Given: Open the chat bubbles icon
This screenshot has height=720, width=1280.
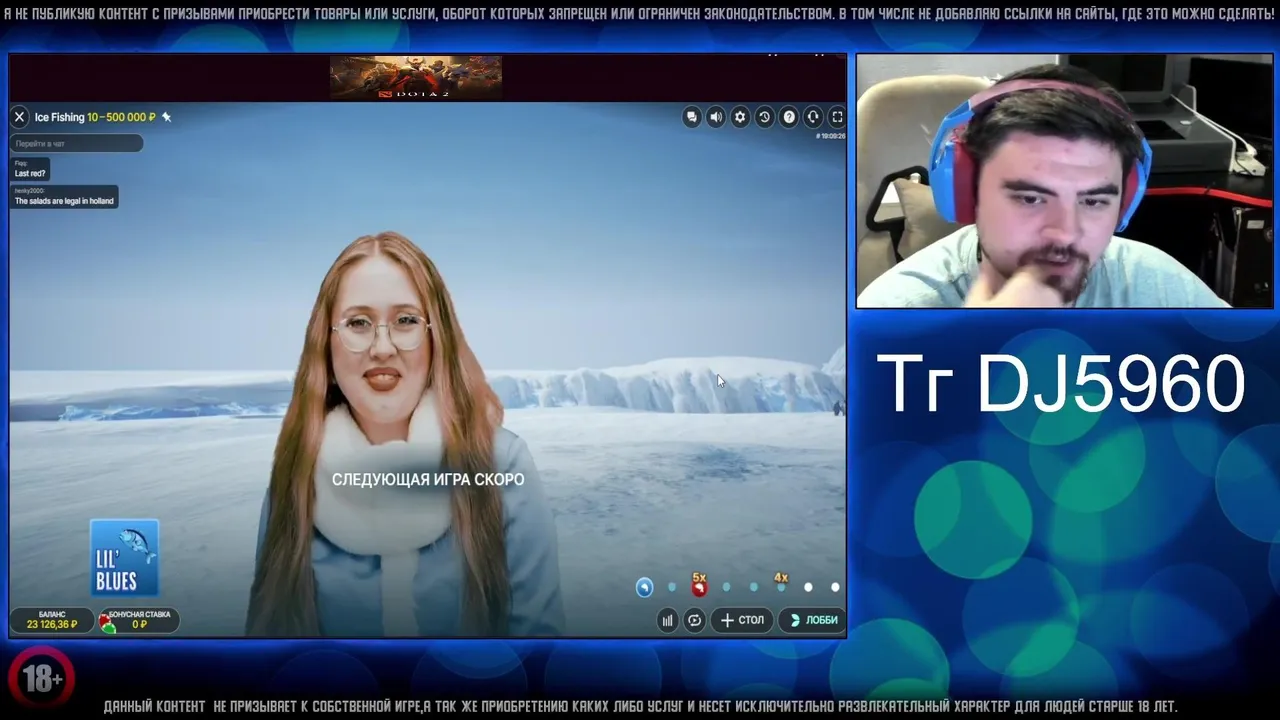Looking at the screenshot, I should (x=691, y=117).
